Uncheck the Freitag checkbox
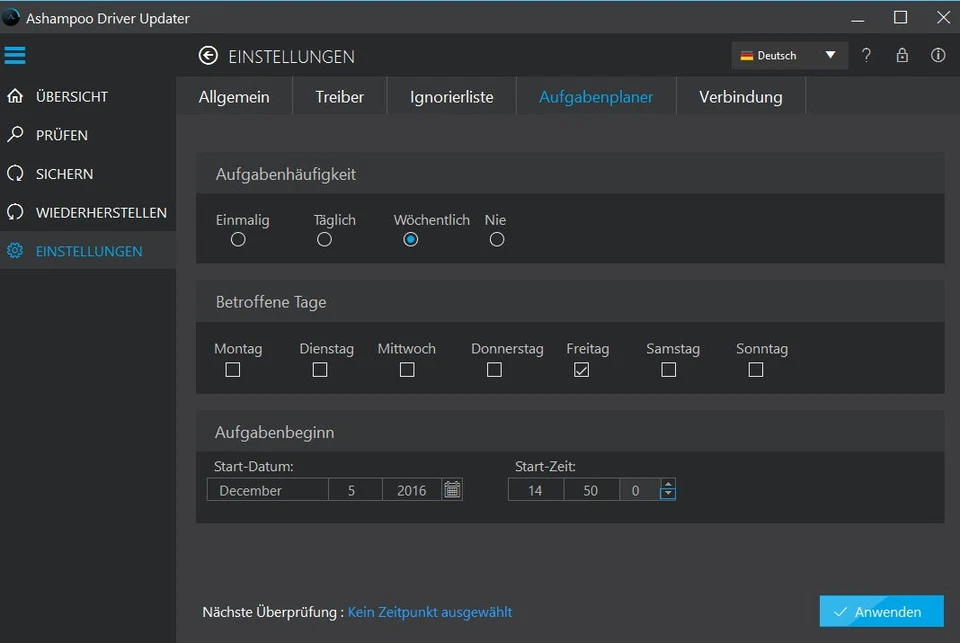This screenshot has width=960, height=643. coord(582,370)
